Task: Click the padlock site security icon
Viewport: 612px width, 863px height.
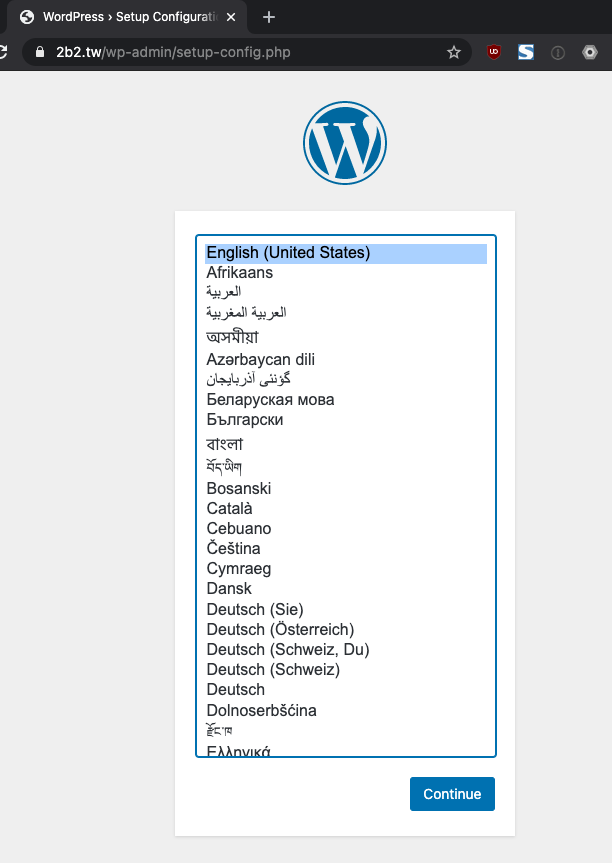Action: coord(40,52)
